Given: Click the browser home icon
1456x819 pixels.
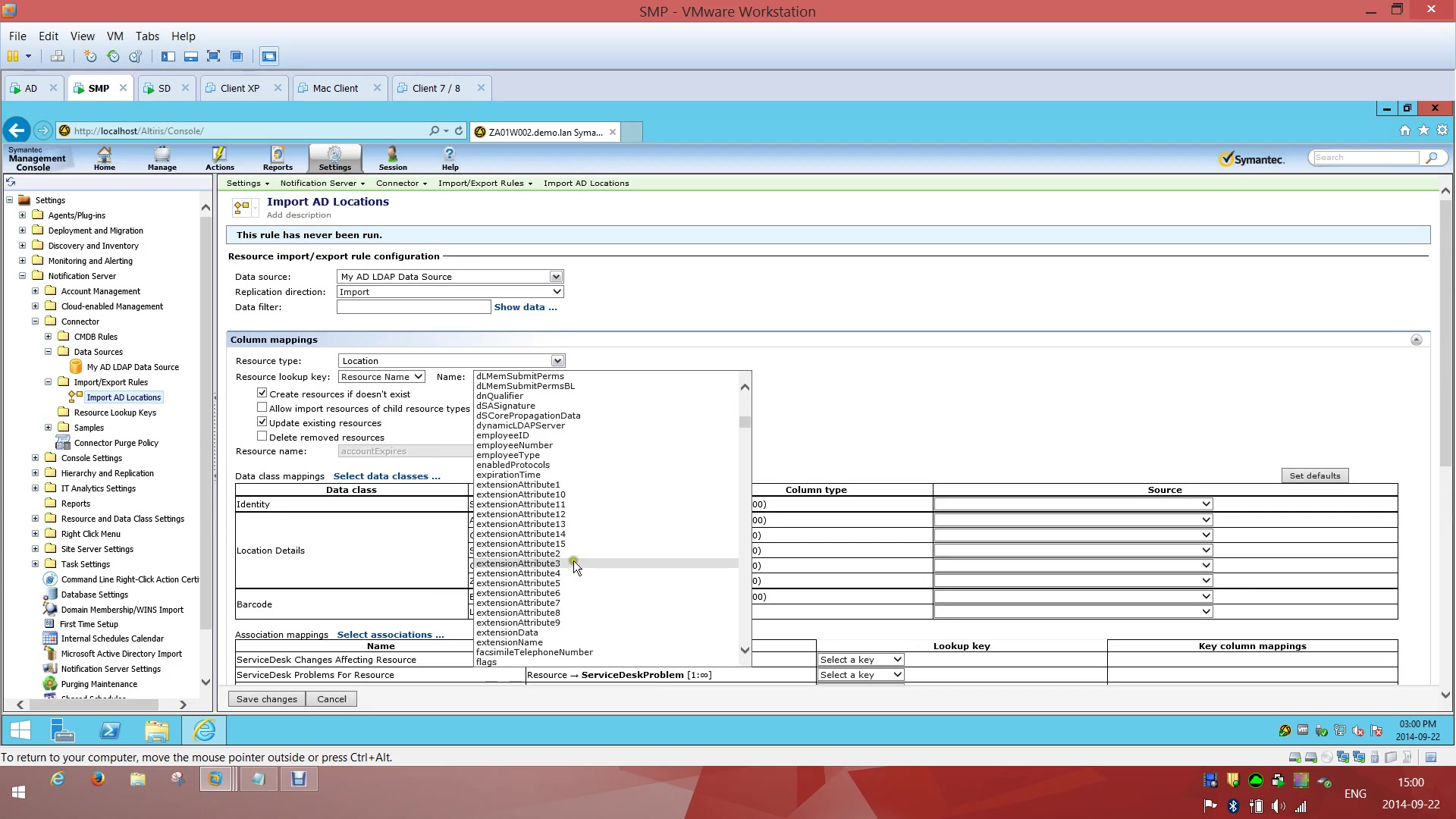Looking at the screenshot, I should click(1404, 130).
